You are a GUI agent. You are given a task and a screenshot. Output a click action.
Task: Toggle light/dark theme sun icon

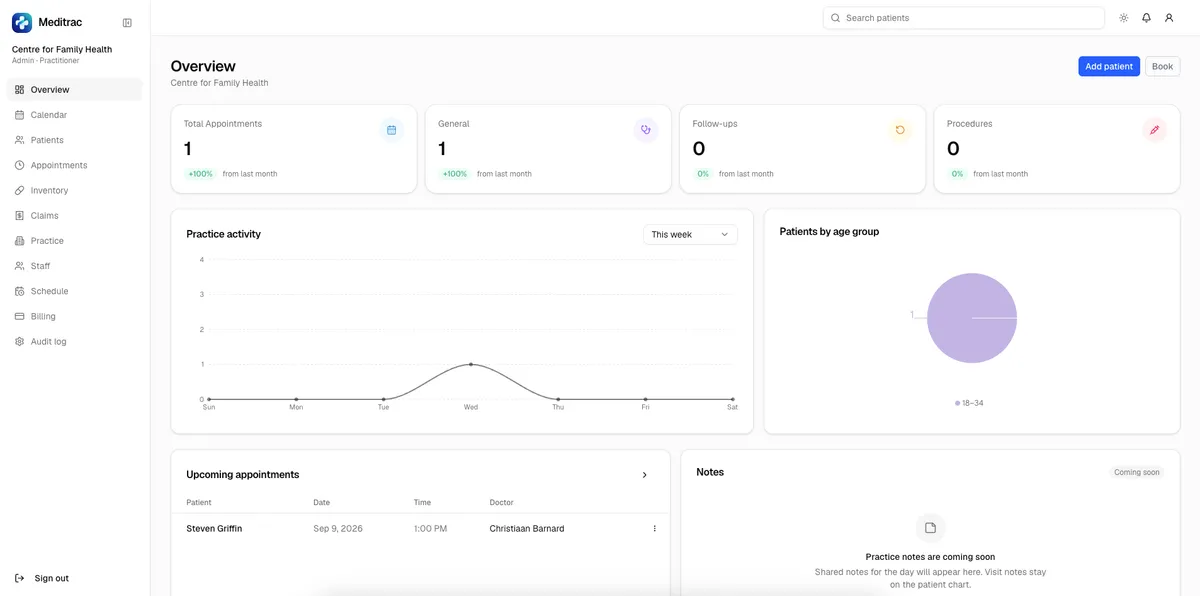coord(1124,18)
